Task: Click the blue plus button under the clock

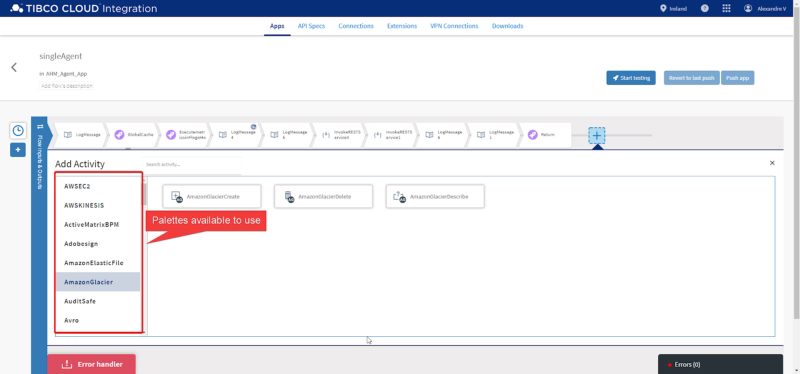Action: click(x=18, y=150)
